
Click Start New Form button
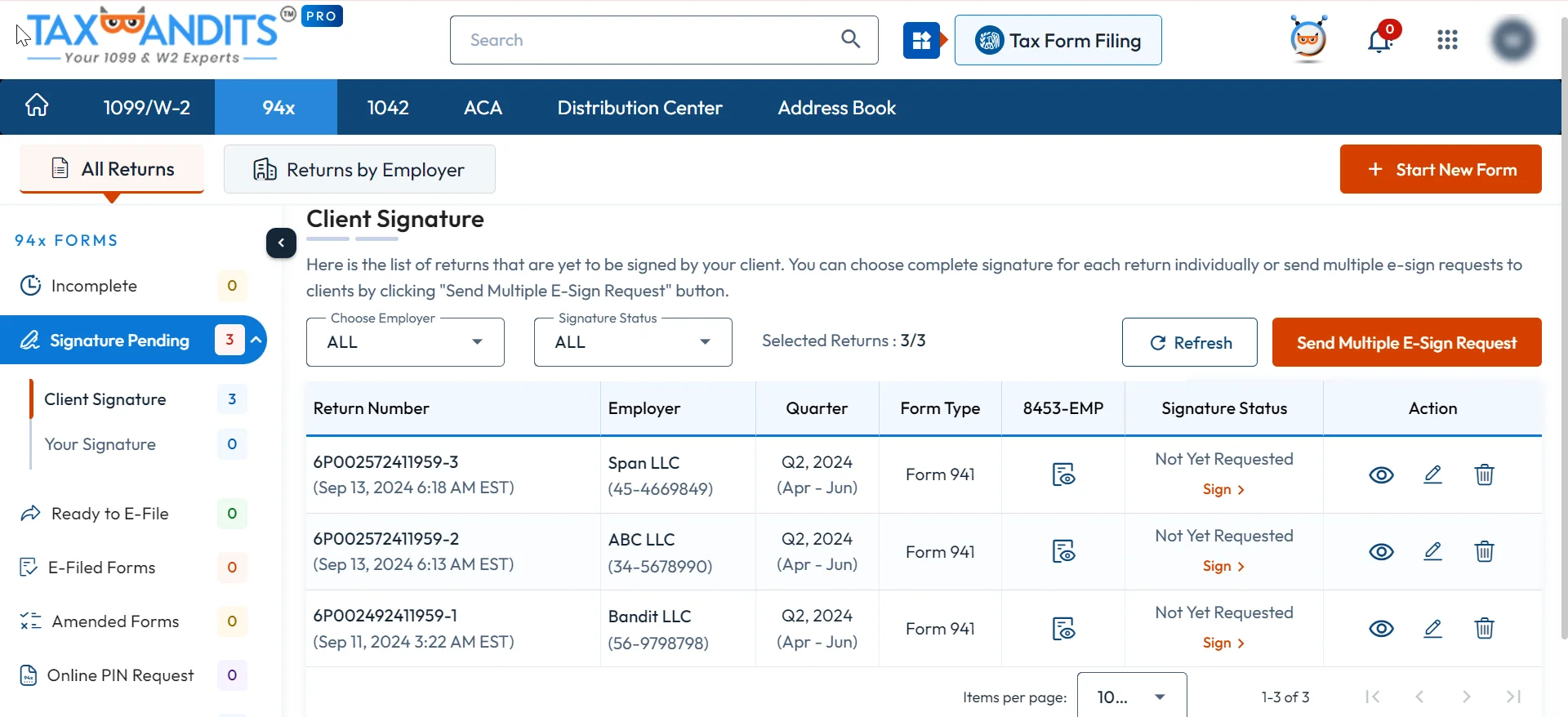[x=1441, y=169]
